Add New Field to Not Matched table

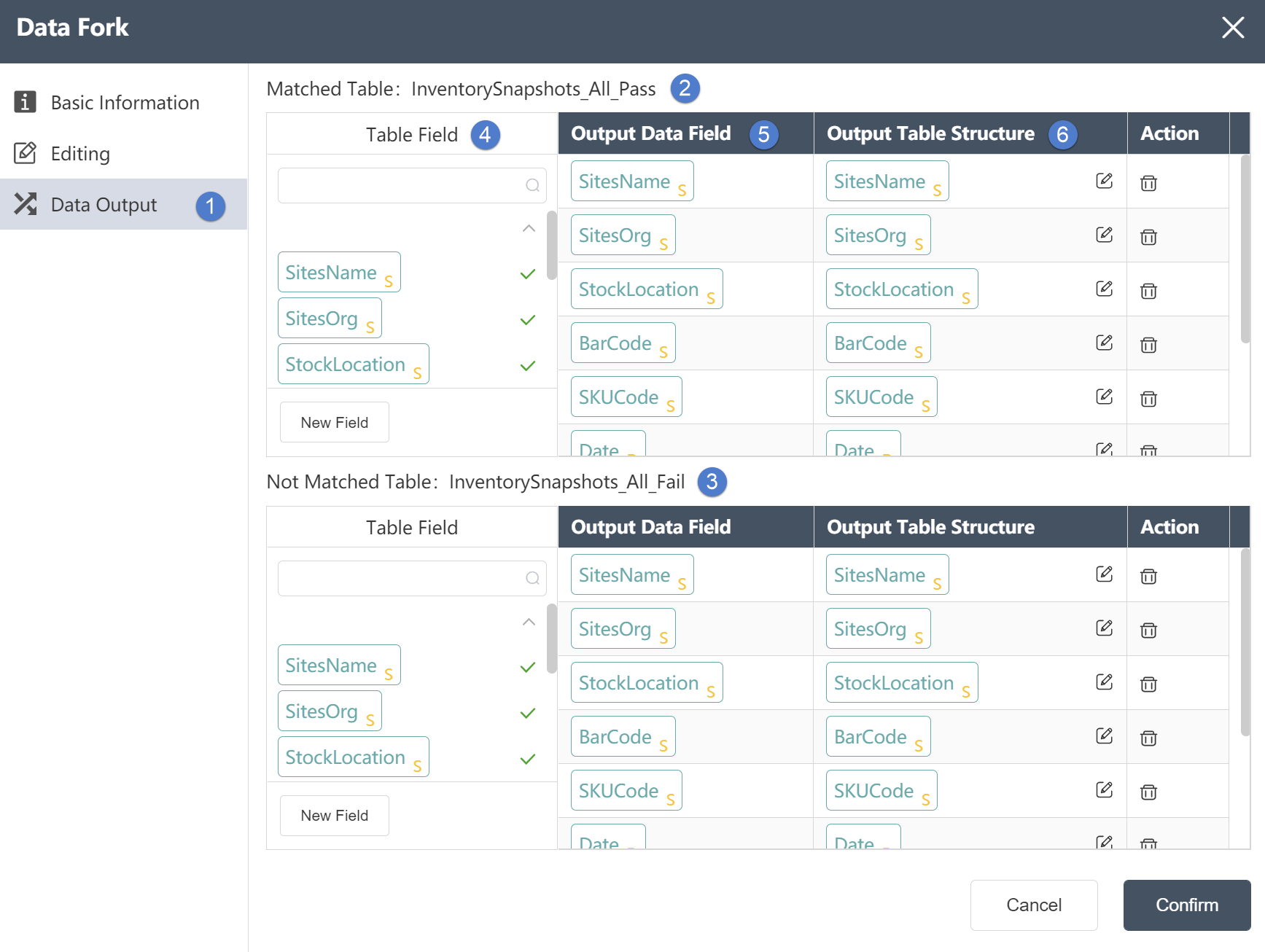(335, 815)
